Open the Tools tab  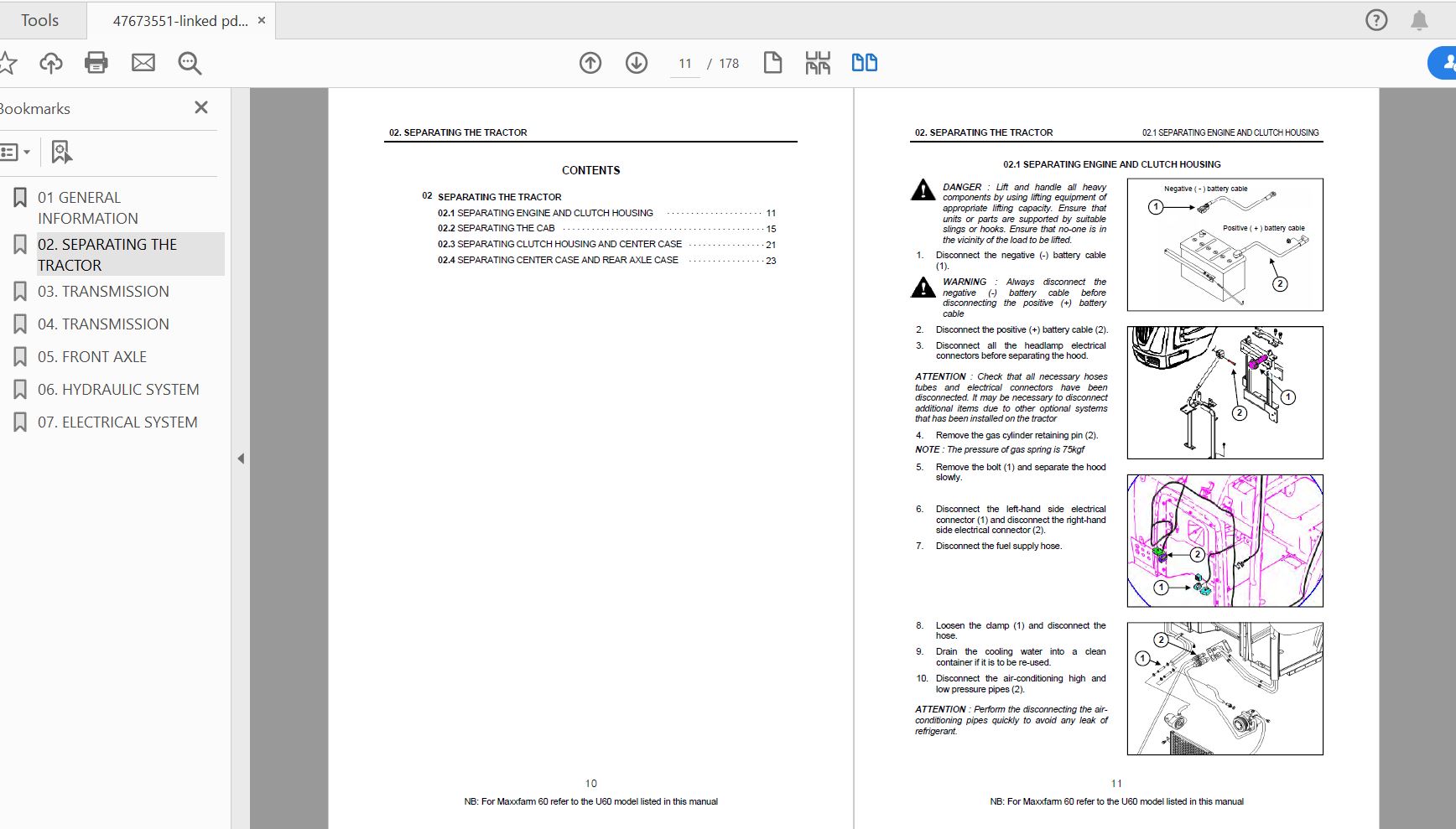[39, 20]
